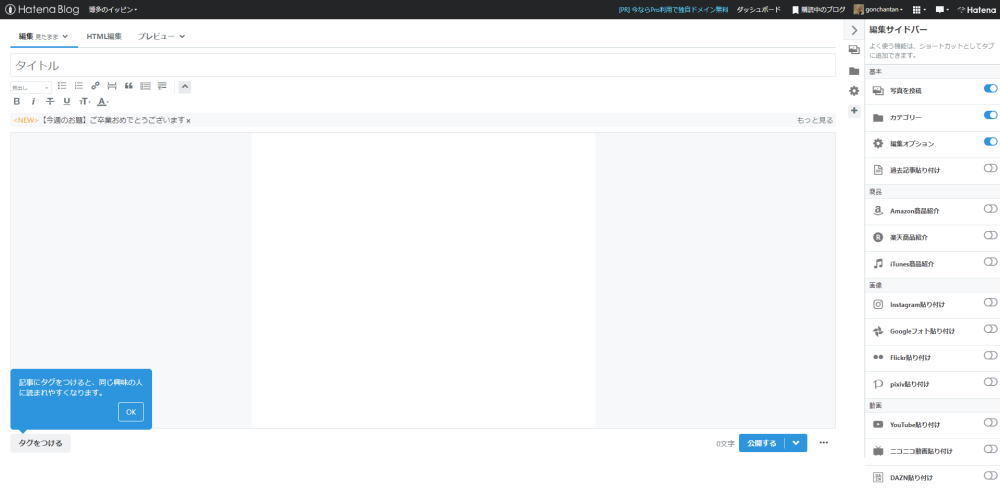Open the Hatena services grid menu
The image size is (1000, 490).
918,10
